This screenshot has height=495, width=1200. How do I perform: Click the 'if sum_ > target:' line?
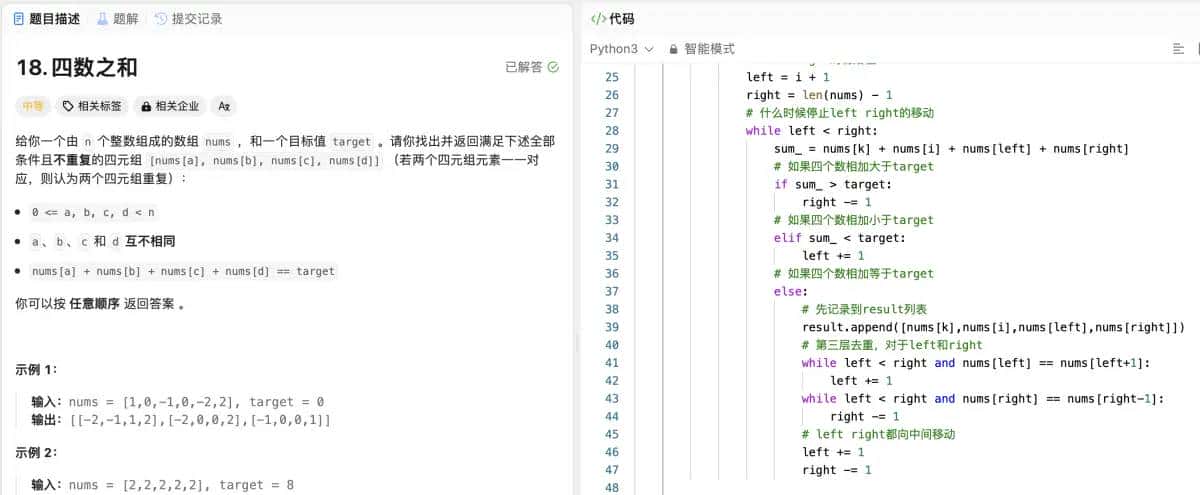click(832, 184)
